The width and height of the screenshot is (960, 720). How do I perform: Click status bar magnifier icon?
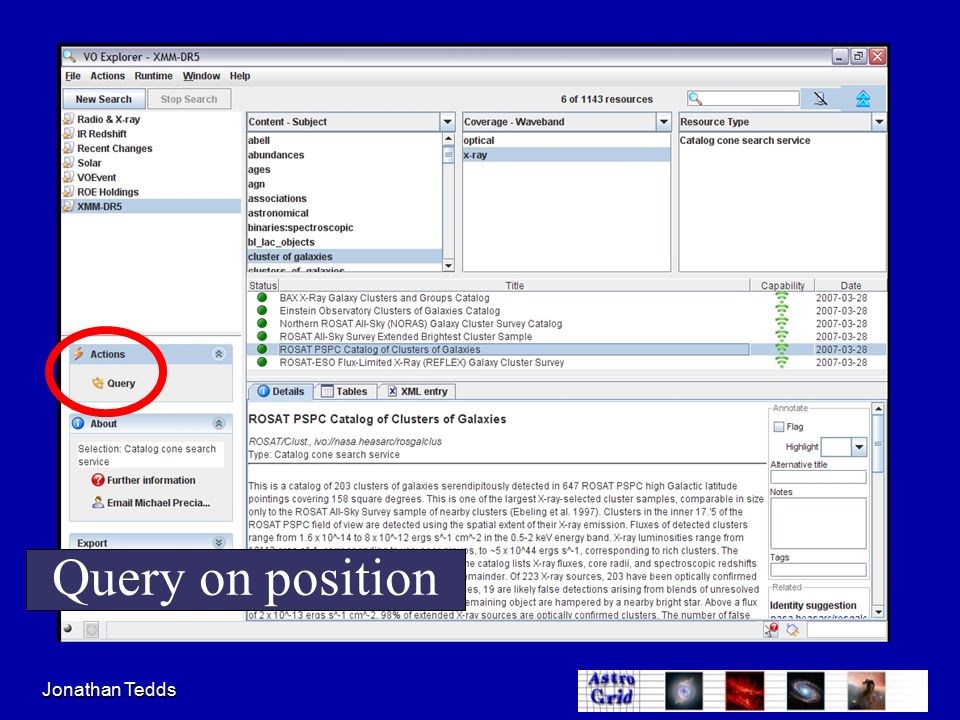tap(793, 630)
